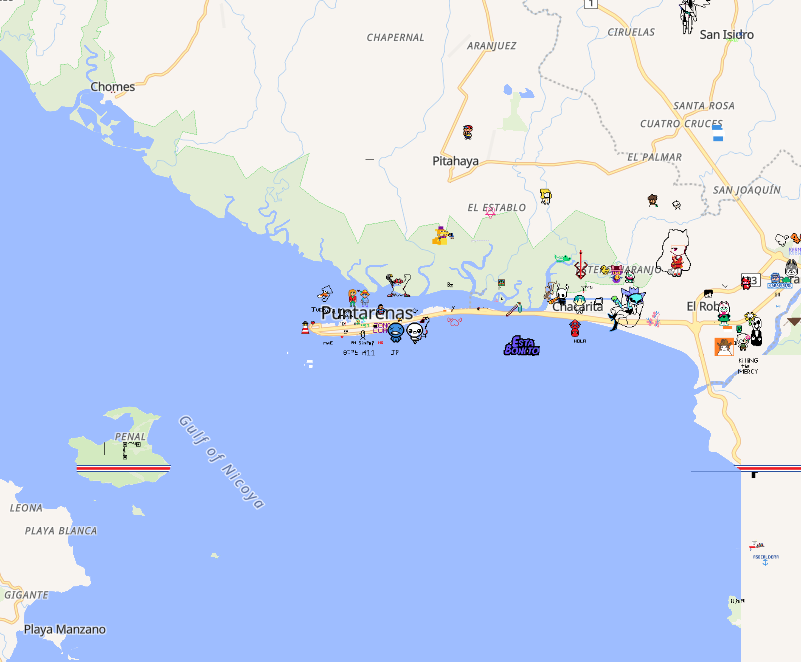Click the pink triangle symbol at El Establo
Image resolution: width=801 pixels, height=662 pixels.
490,212
